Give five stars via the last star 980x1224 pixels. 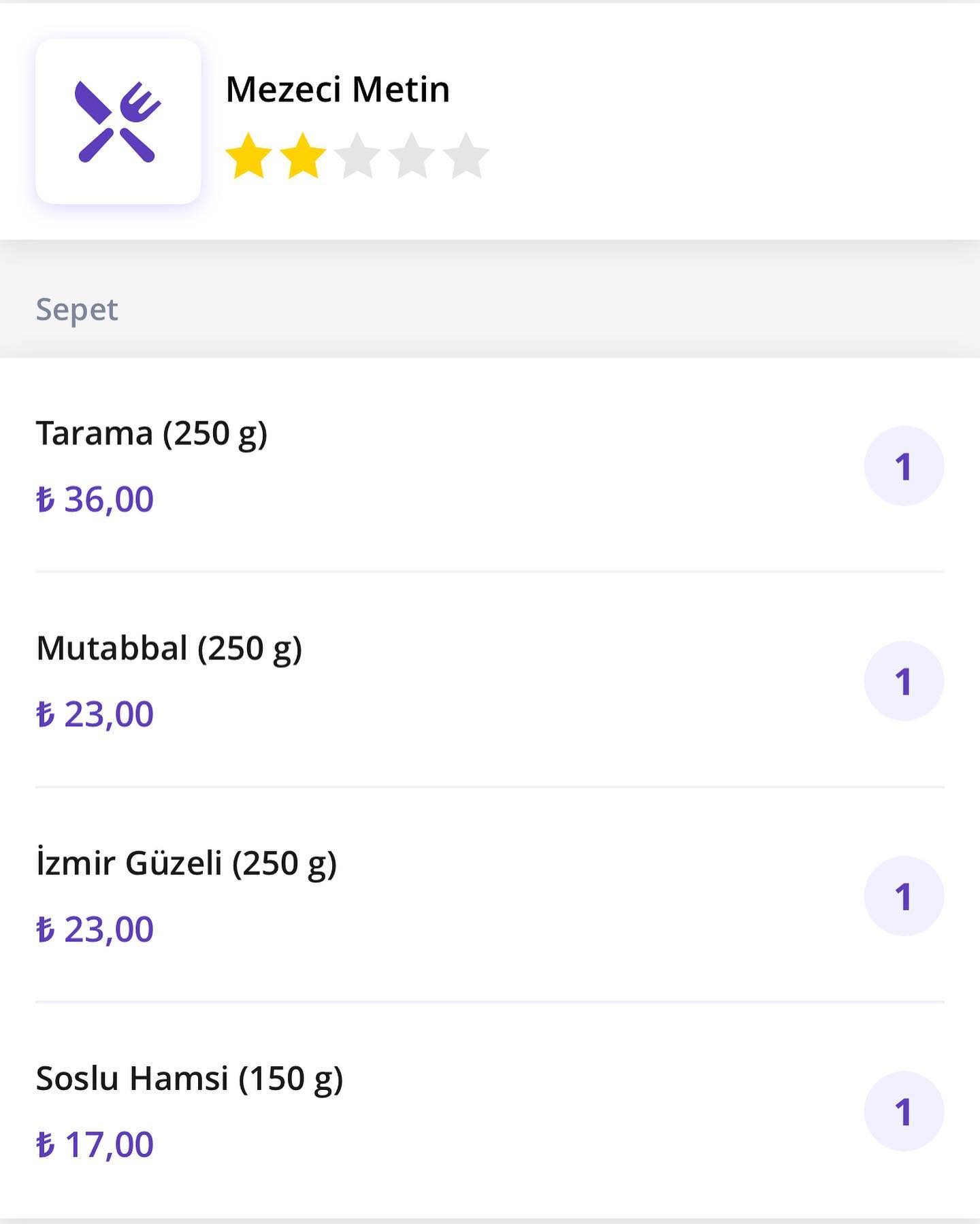(x=466, y=156)
